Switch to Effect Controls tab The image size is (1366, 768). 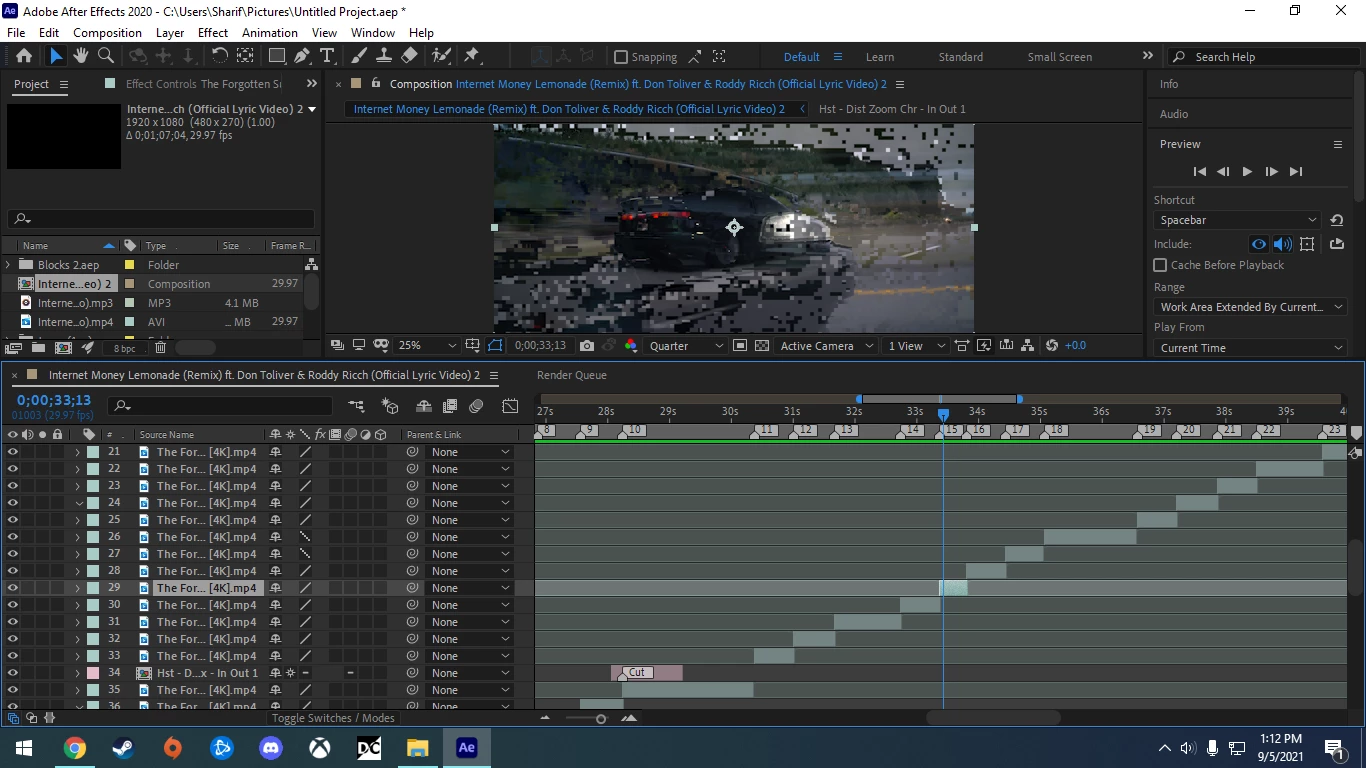click(x=204, y=84)
